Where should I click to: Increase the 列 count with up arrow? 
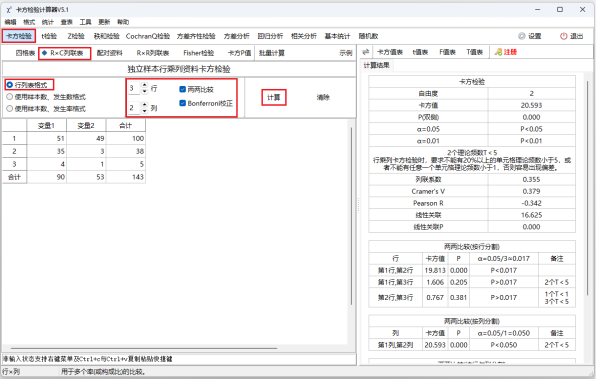pyautogui.click(x=144, y=105)
